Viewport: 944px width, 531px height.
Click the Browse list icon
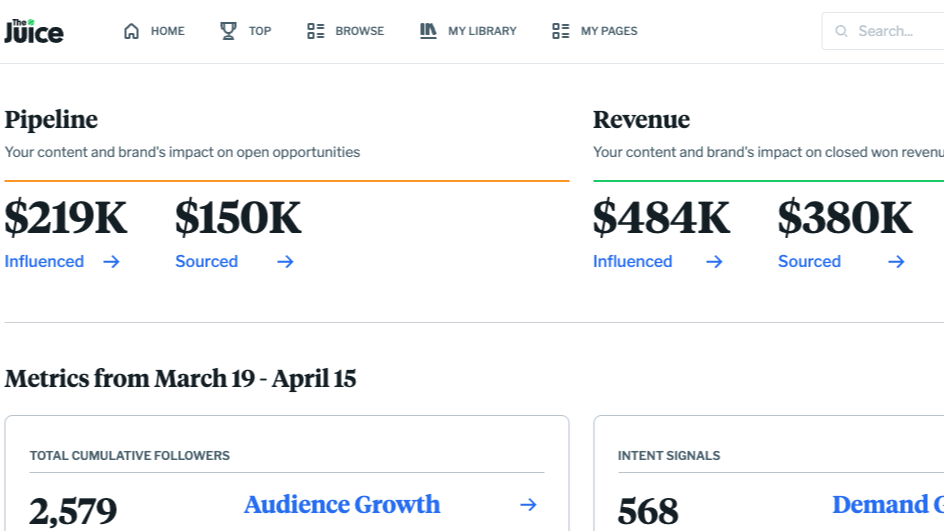click(x=316, y=31)
